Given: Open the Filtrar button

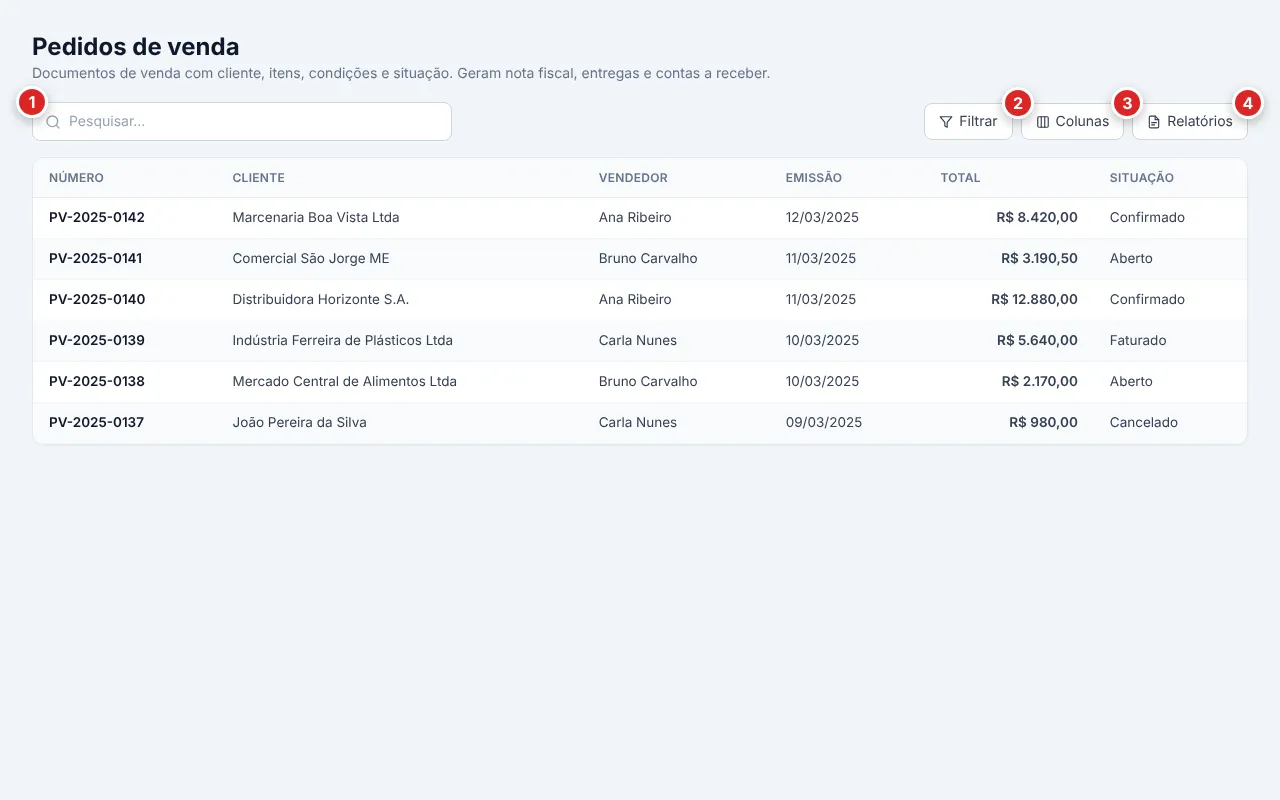Looking at the screenshot, I should pyautogui.click(x=968, y=121).
